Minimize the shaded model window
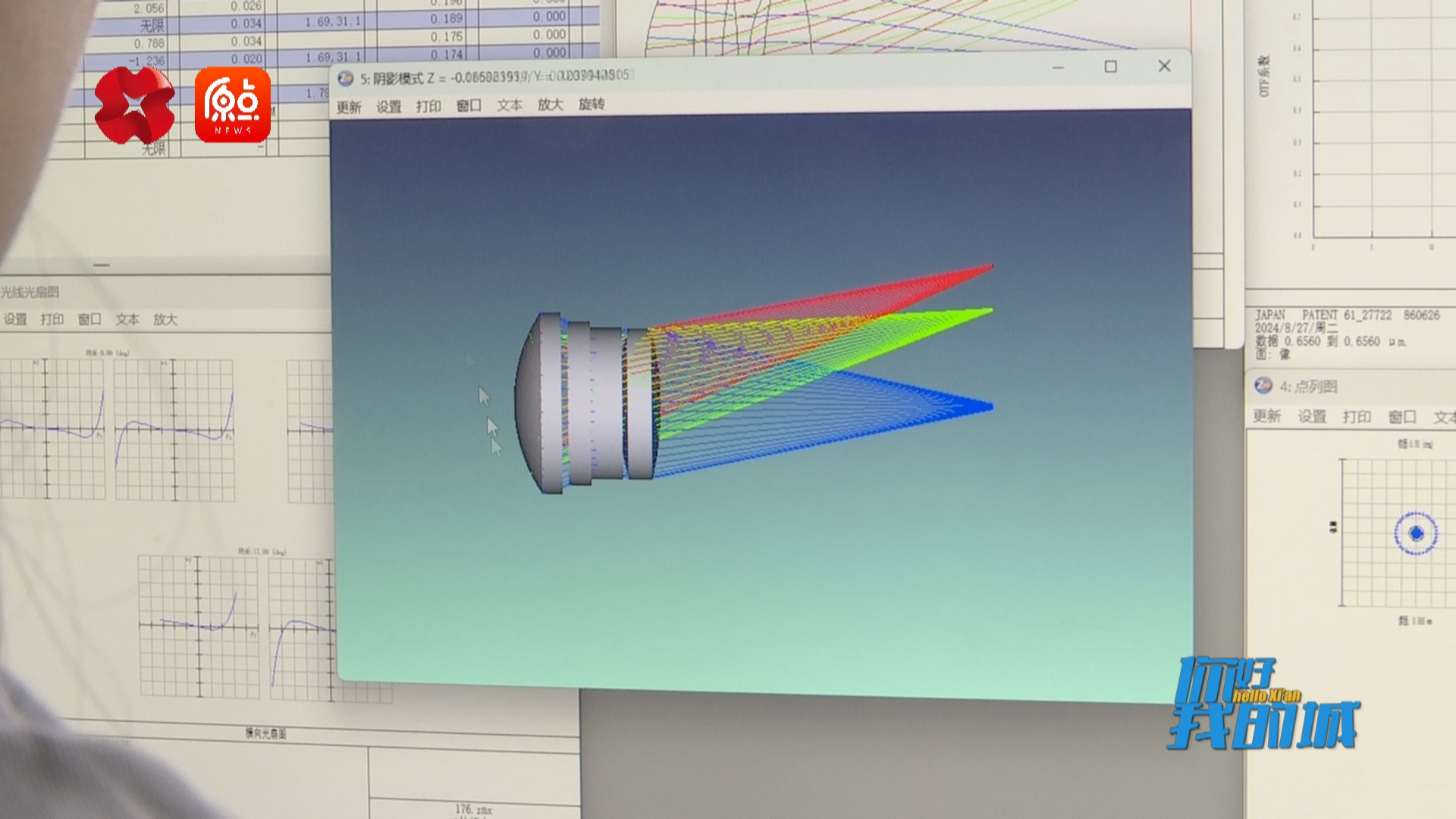Image resolution: width=1456 pixels, height=819 pixels. coord(1059,67)
